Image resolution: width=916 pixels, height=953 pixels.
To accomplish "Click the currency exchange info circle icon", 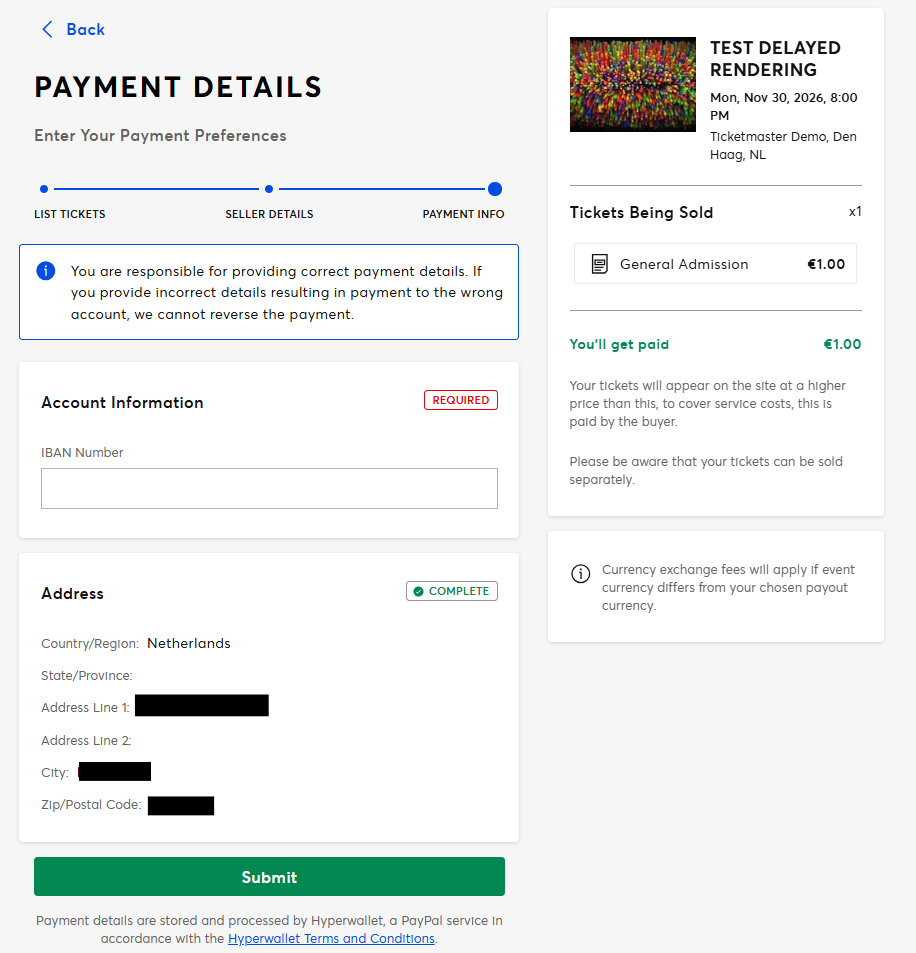I will pyautogui.click(x=580, y=573).
